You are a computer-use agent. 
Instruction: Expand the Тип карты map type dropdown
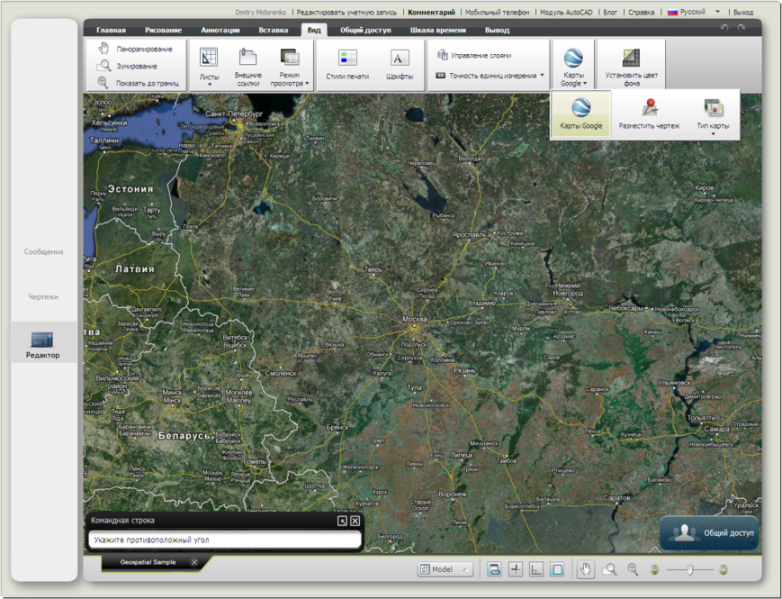pyautogui.click(x=713, y=114)
